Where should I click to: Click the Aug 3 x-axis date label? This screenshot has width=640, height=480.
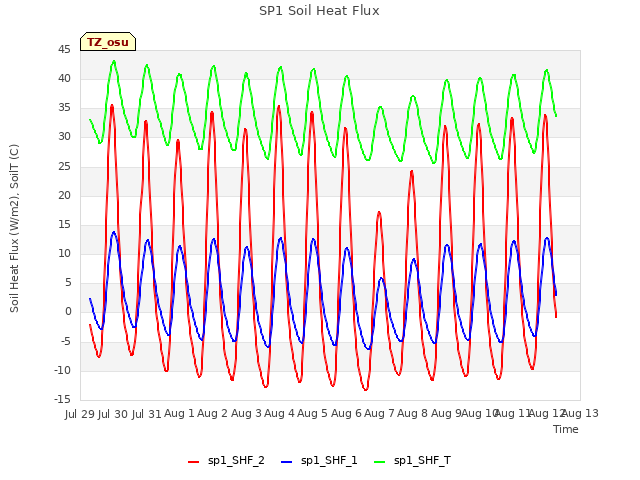(246, 413)
